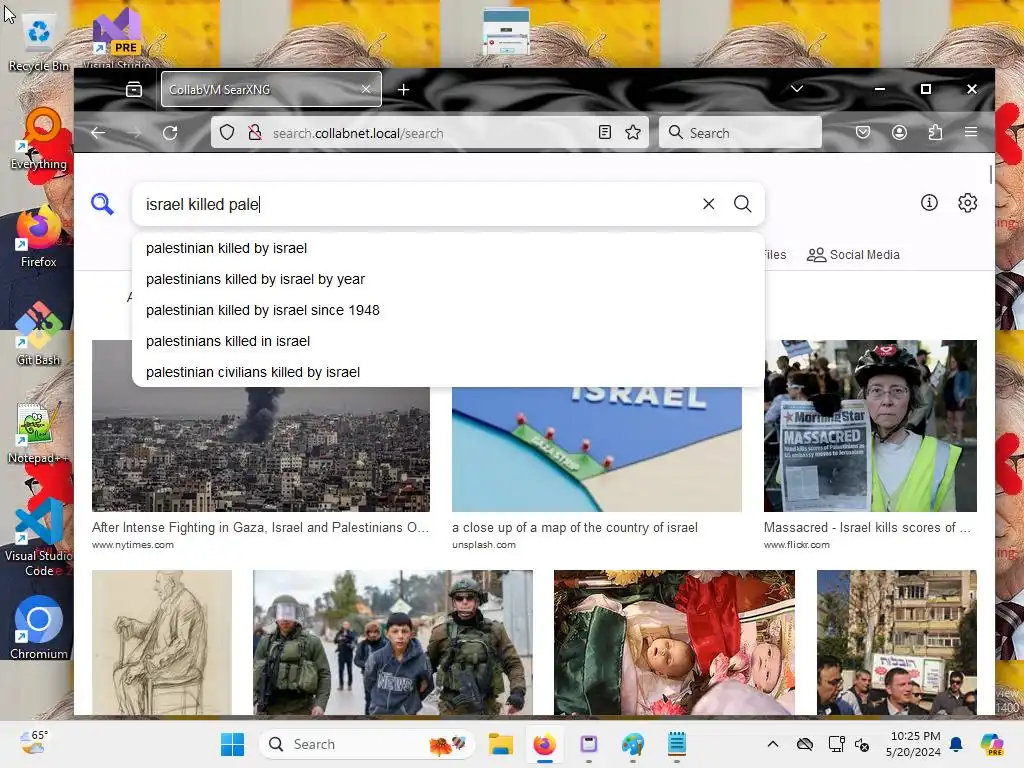The height and width of the screenshot is (768, 1024).
Task: Toggle reader view in address bar
Action: pyautogui.click(x=605, y=133)
